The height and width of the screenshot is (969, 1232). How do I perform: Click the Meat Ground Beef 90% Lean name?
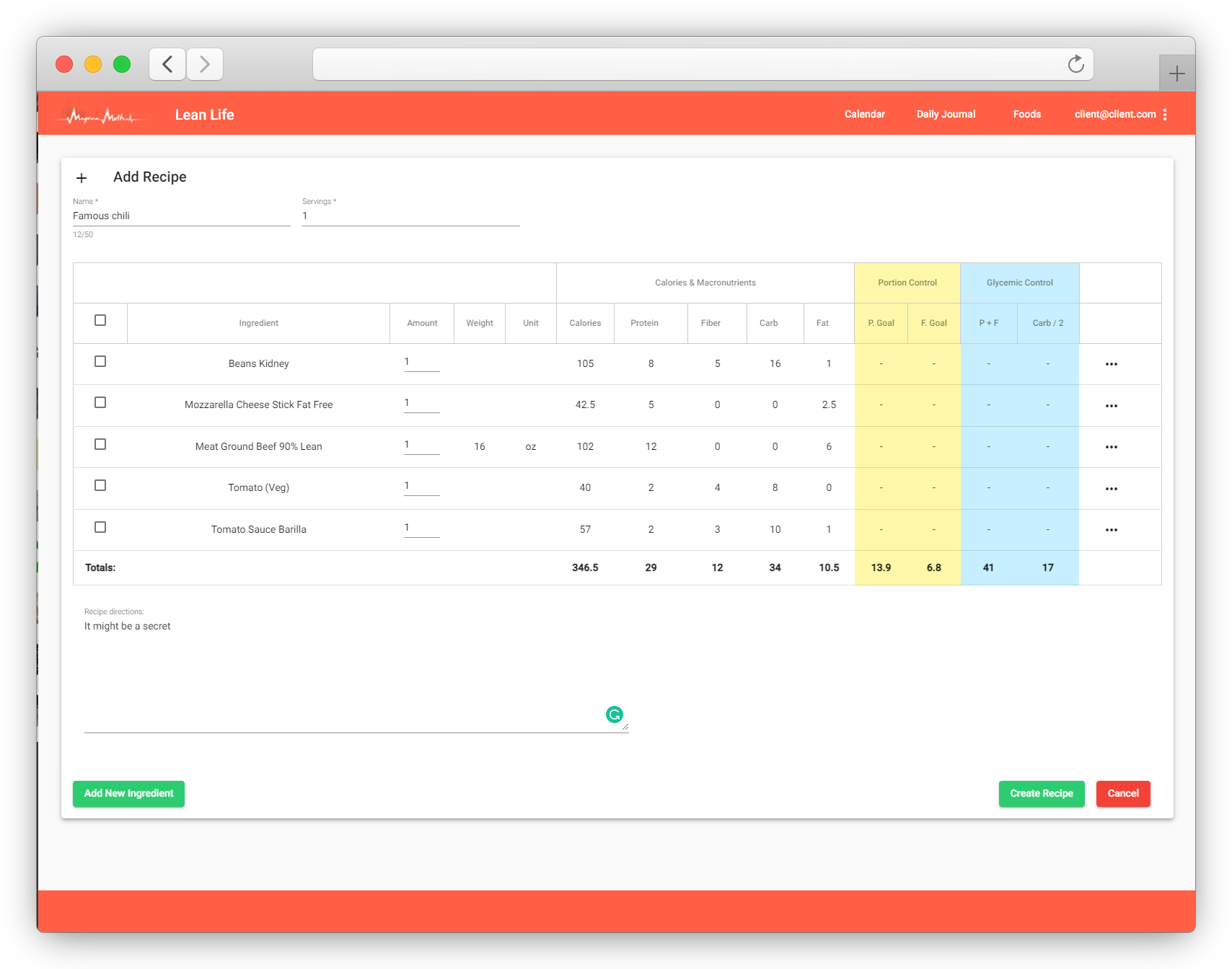click(258, 446)
